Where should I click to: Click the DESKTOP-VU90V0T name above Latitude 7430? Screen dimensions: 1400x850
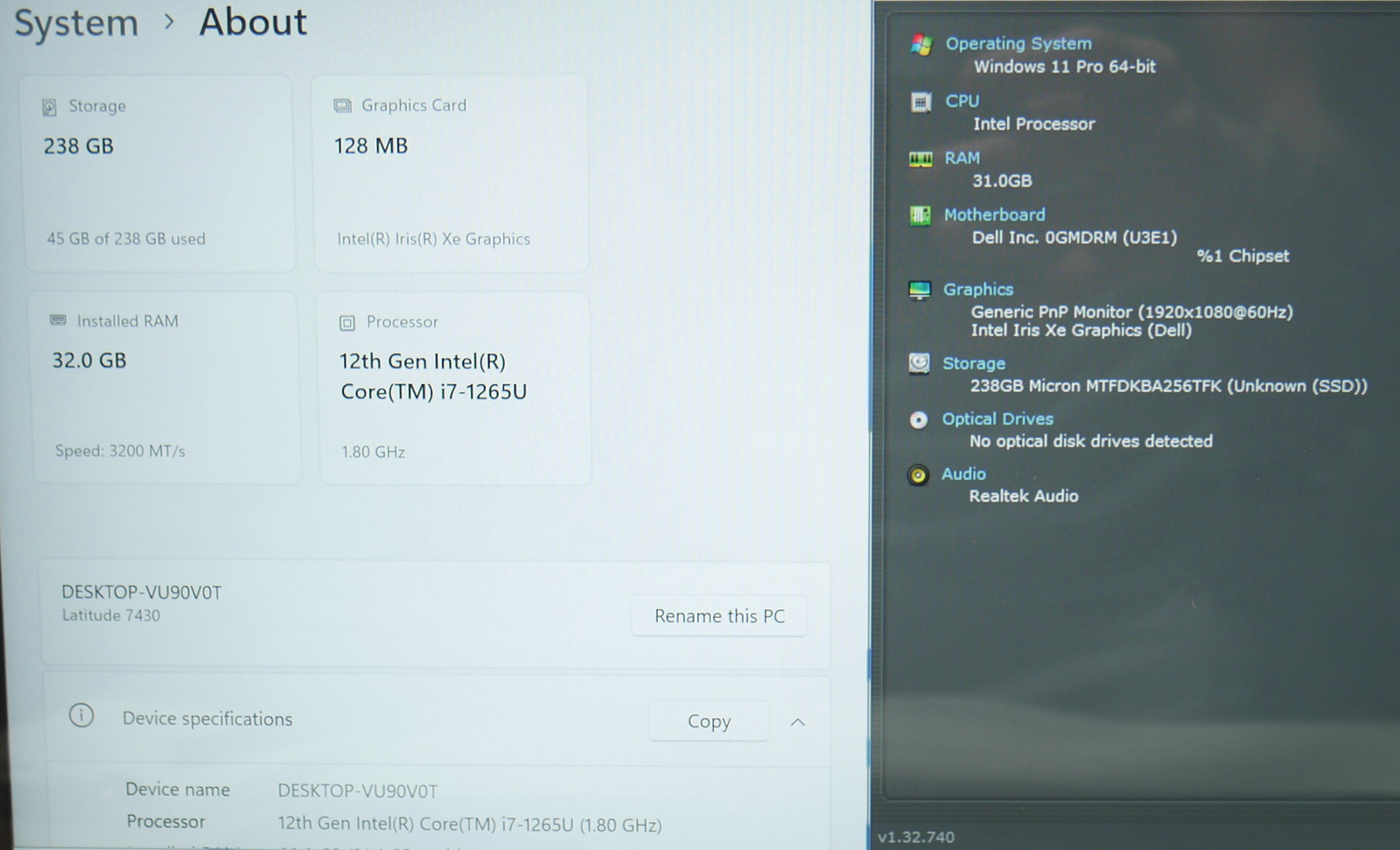coord(142,593)
